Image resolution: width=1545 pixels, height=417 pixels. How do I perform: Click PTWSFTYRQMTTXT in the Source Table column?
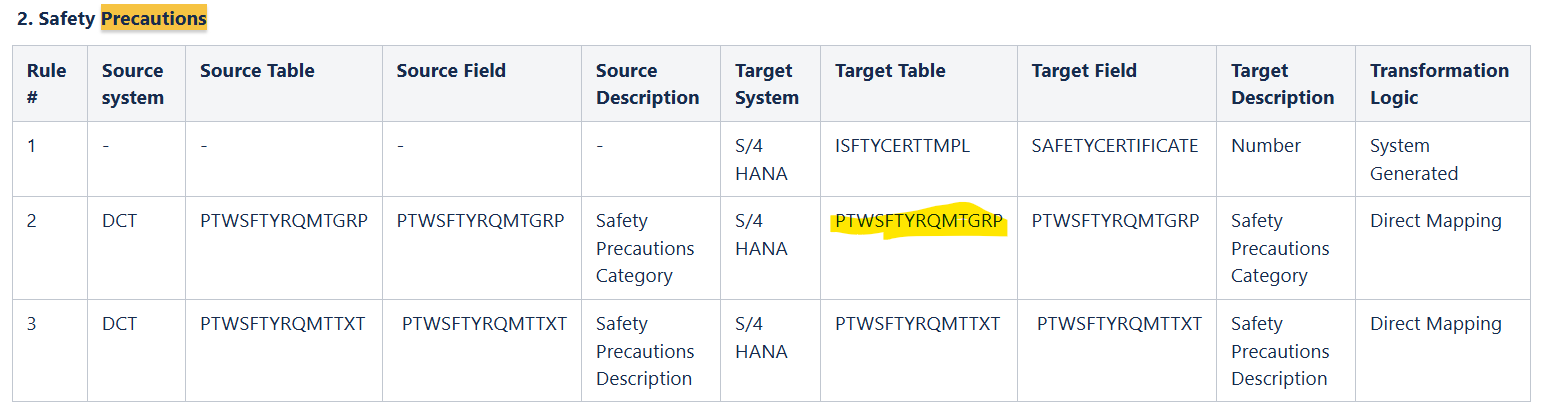283,324
